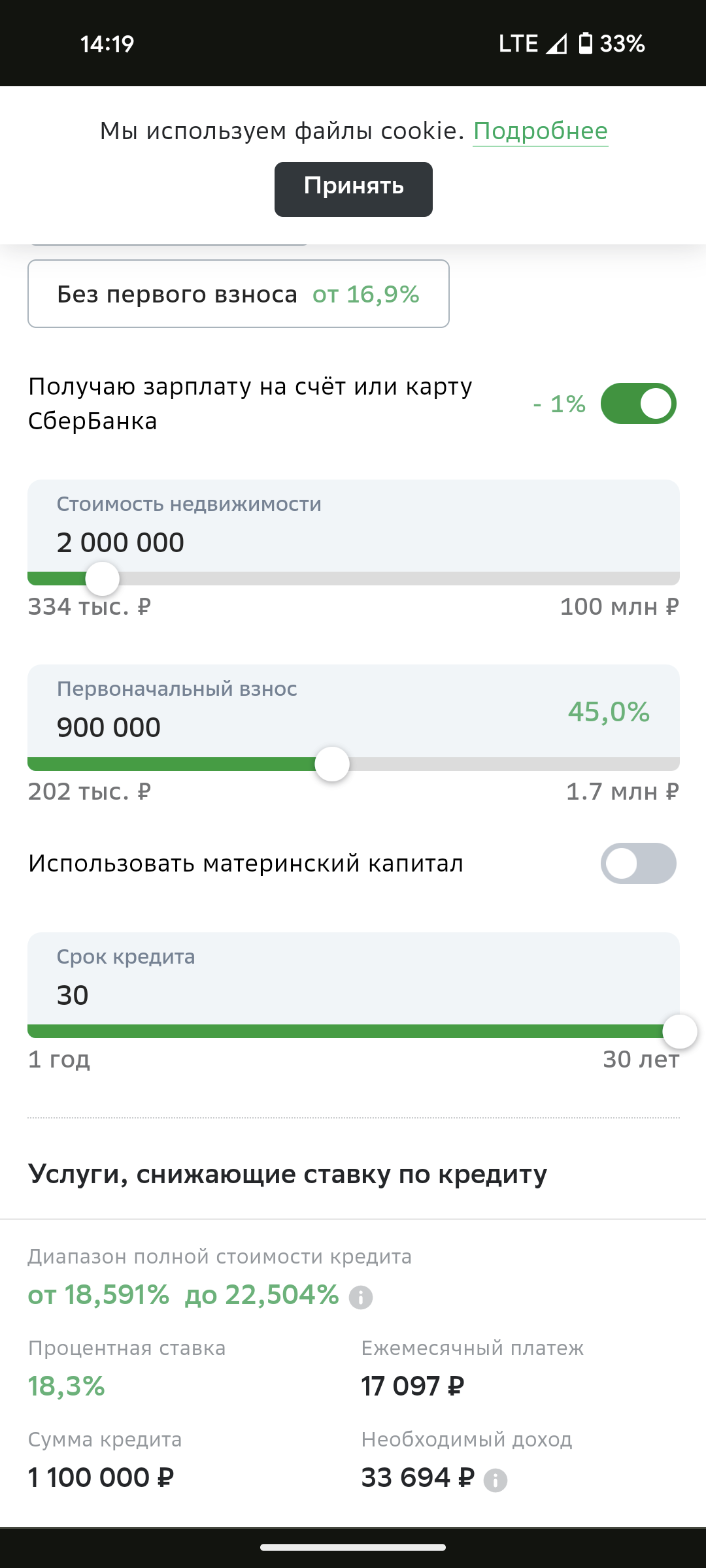Tap the LTE signal strength icon

click(x=556, y=44)
